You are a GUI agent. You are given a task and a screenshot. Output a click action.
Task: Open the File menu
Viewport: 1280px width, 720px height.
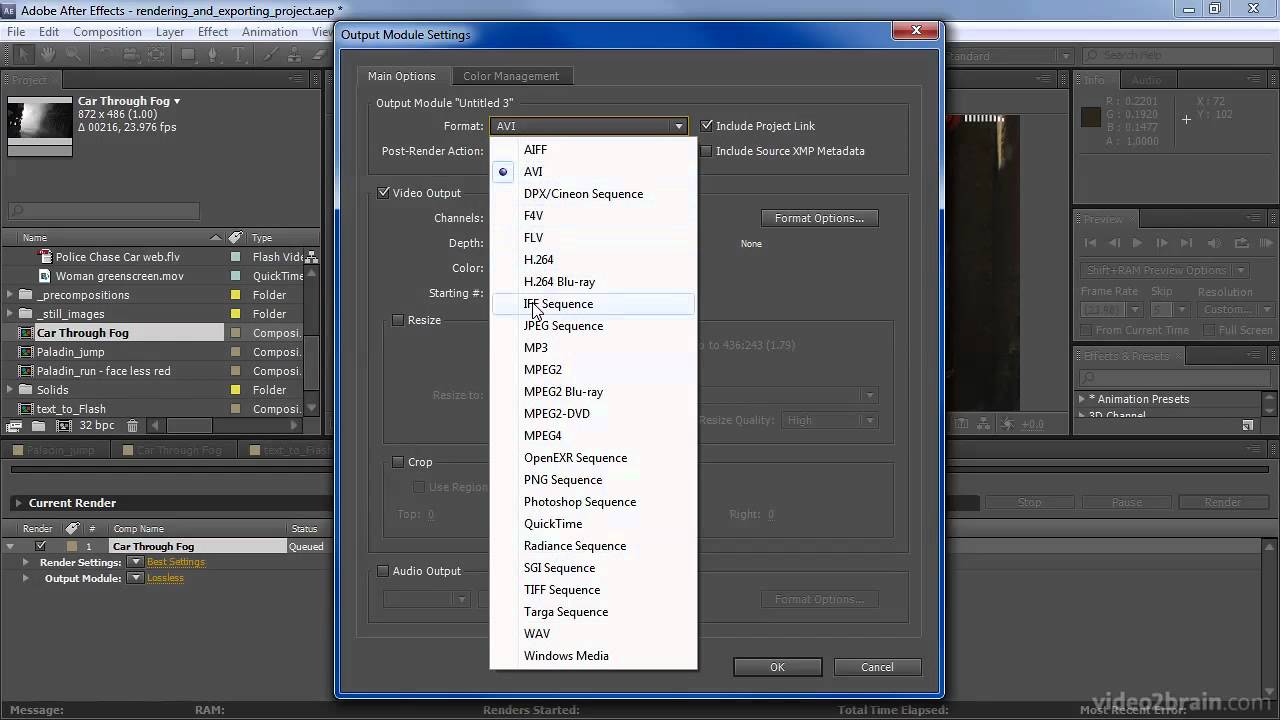click(15, 32)
